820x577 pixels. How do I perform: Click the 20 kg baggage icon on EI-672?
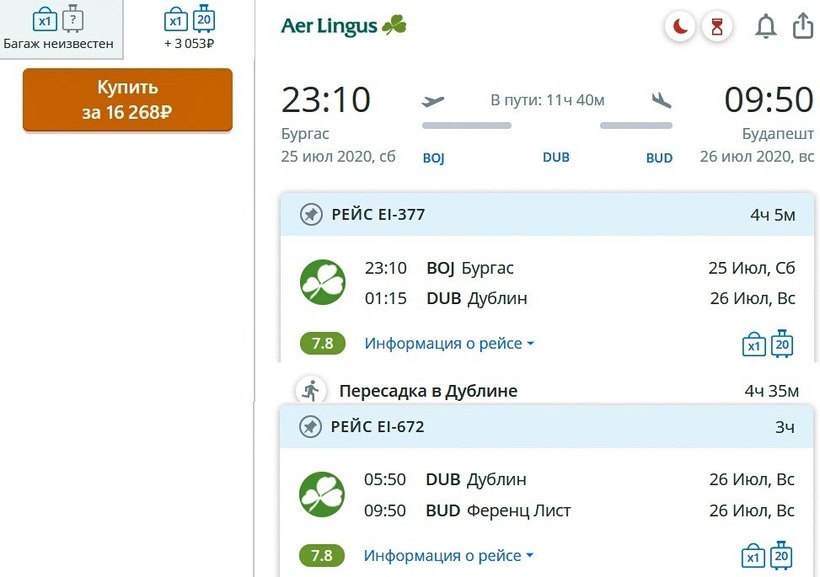(x=781, y=555)
